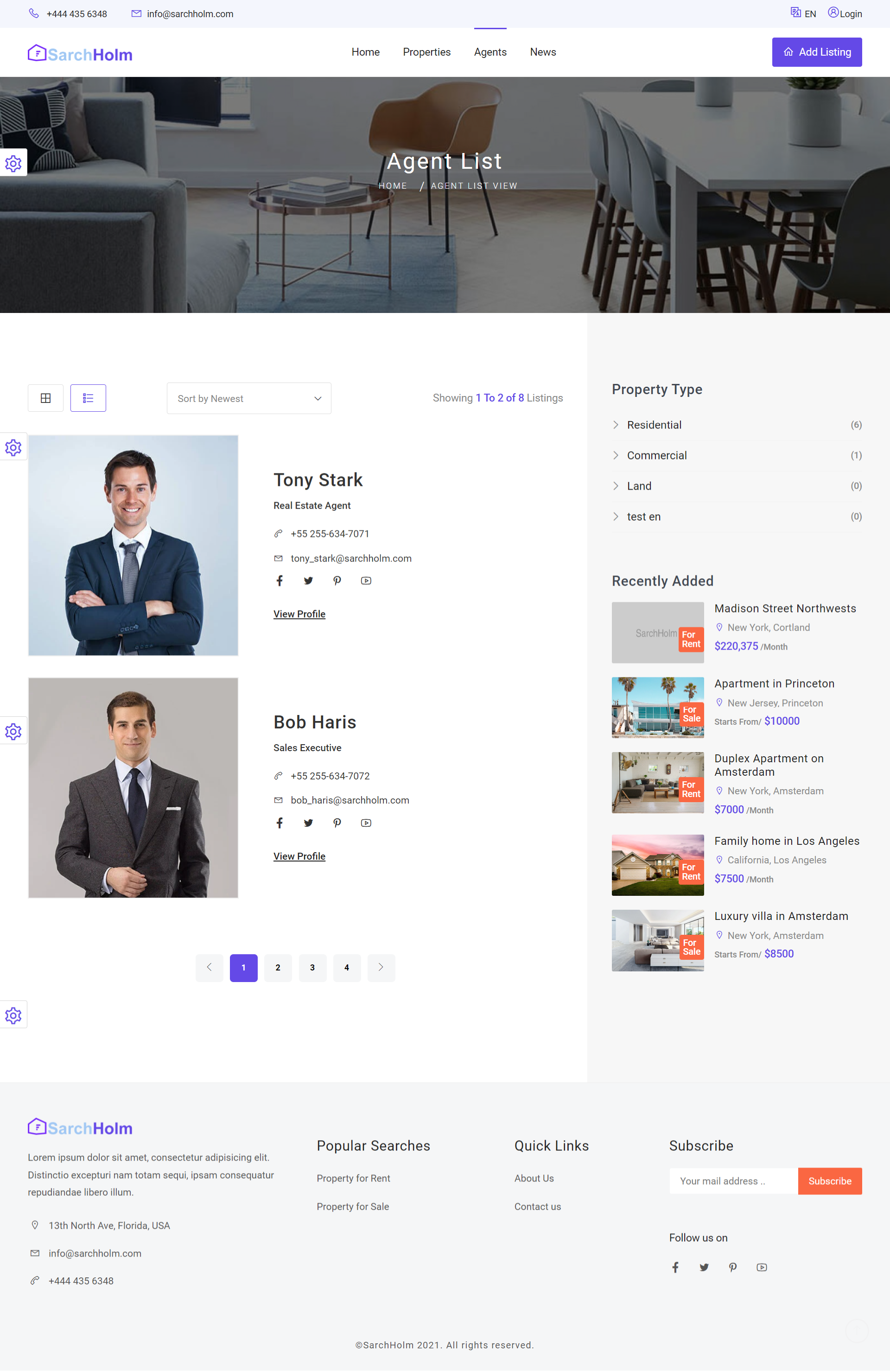
Task: Click the footer Facebook follow icon
Action: tap(675, 1267)
